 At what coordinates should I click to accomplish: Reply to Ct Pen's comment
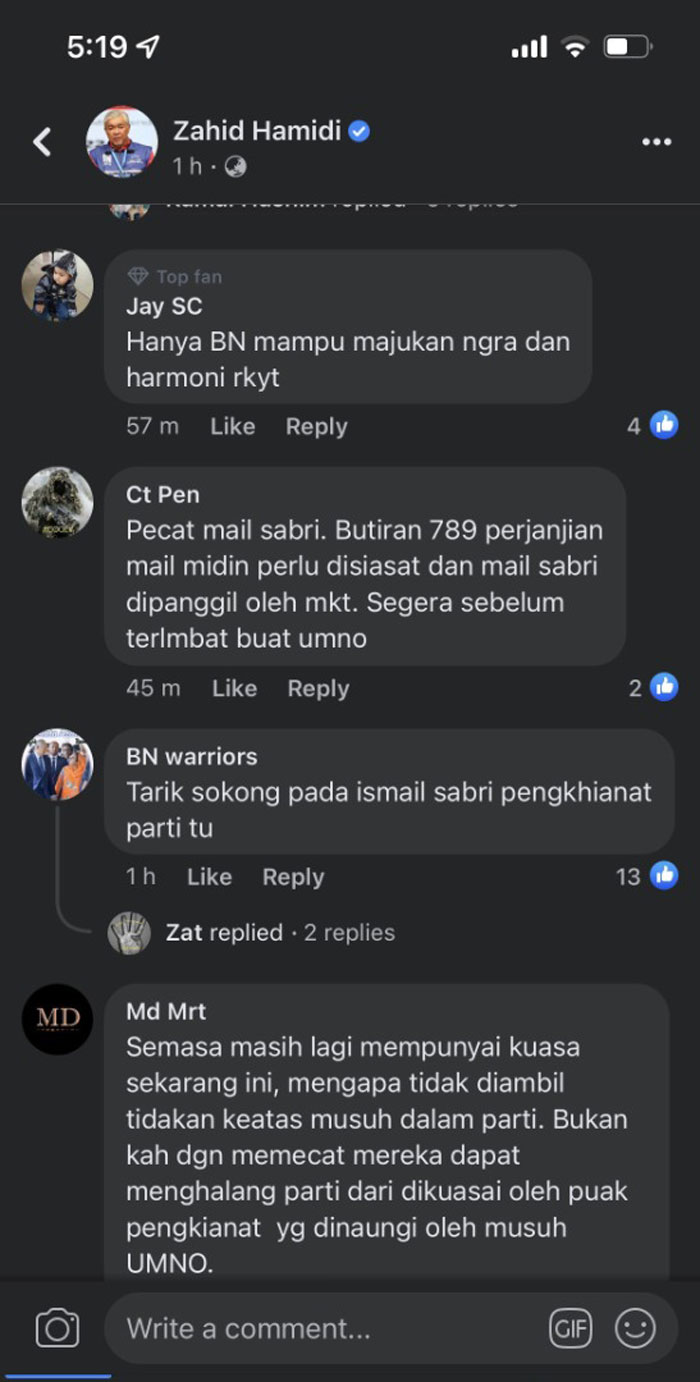tap(318, 688)
